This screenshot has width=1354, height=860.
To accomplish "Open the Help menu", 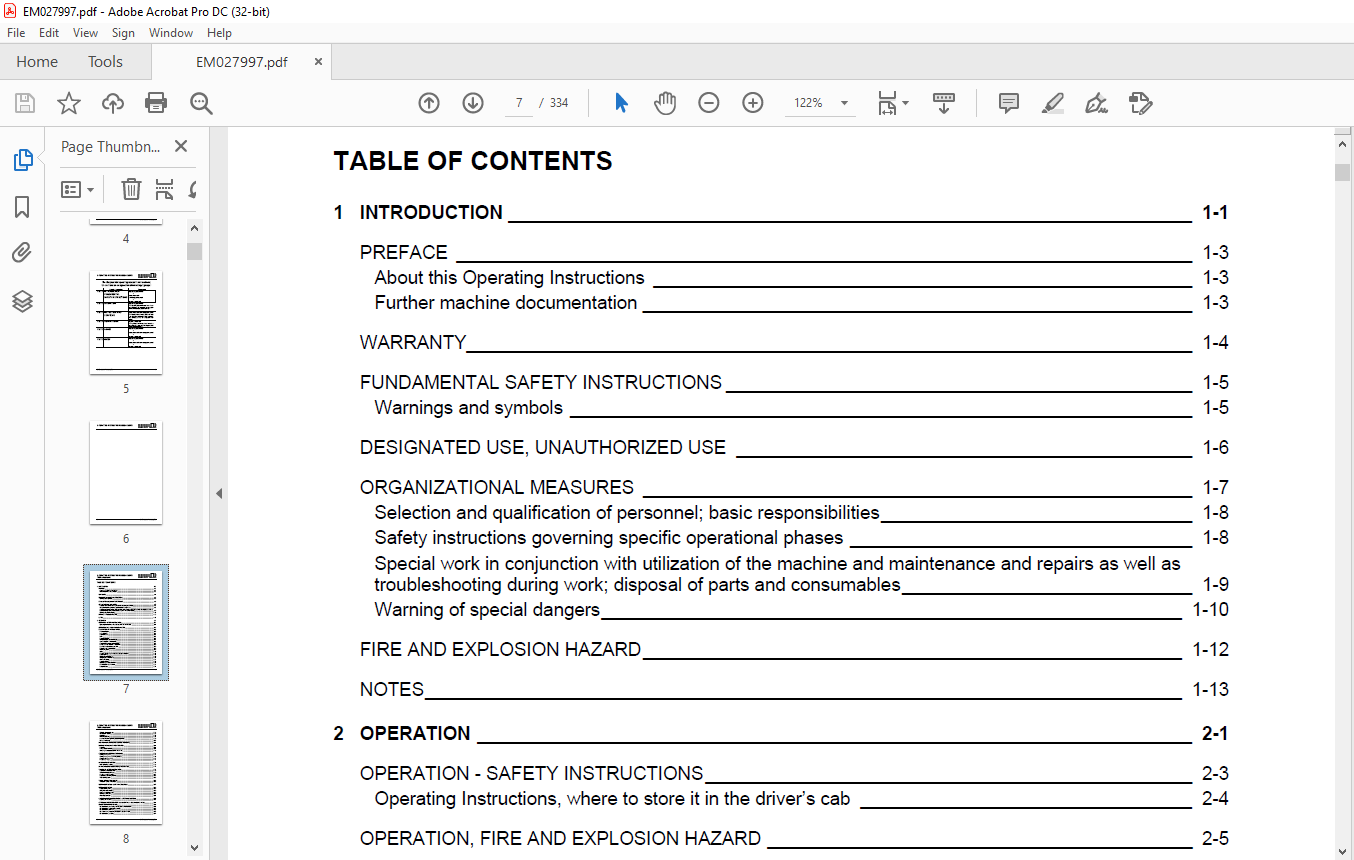I will (x=219, y=33).
